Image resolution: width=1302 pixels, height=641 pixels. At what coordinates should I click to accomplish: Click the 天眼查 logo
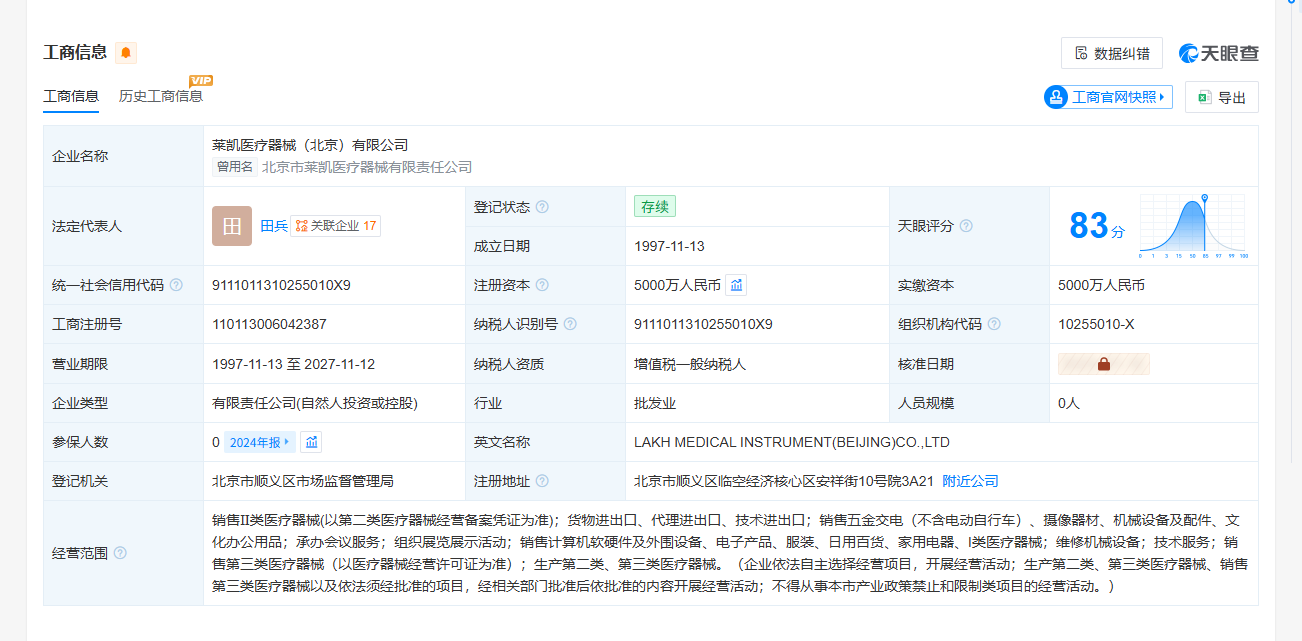point(1219,53)
